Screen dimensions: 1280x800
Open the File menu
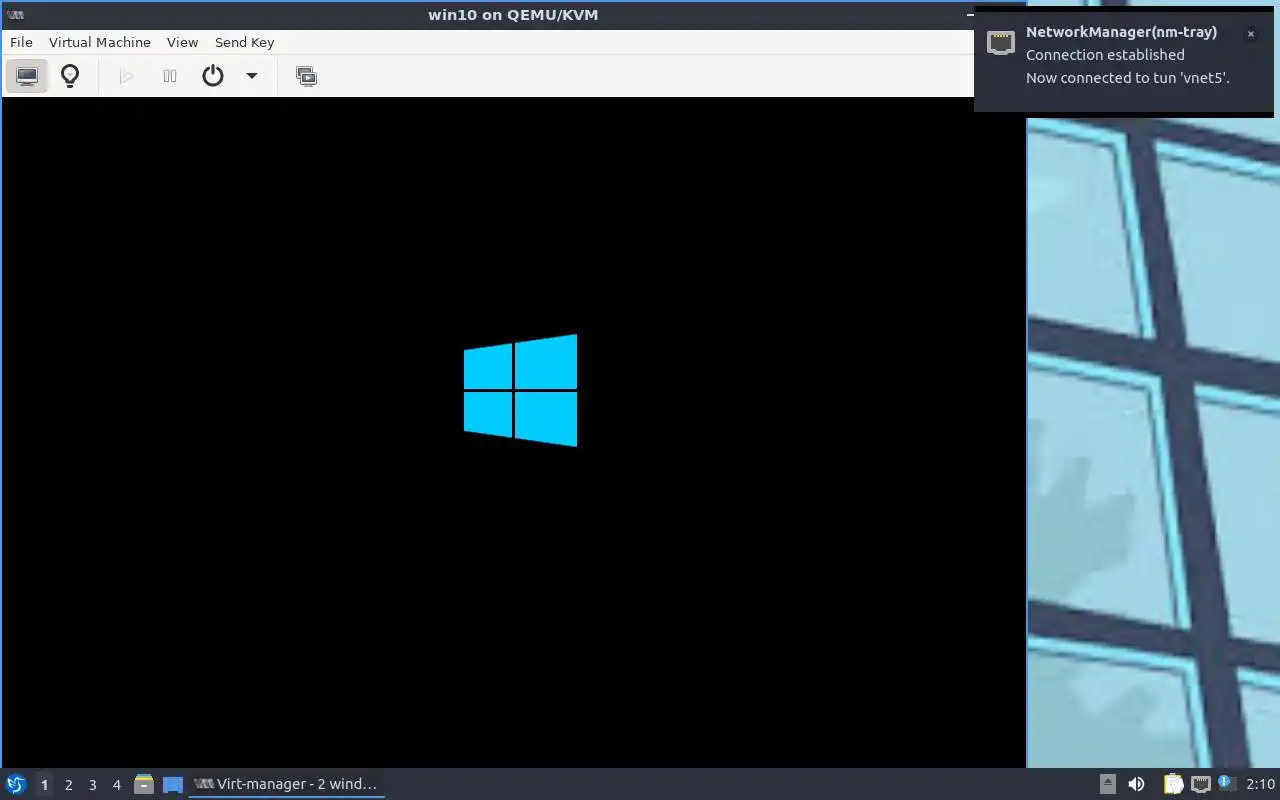[21, 42]
